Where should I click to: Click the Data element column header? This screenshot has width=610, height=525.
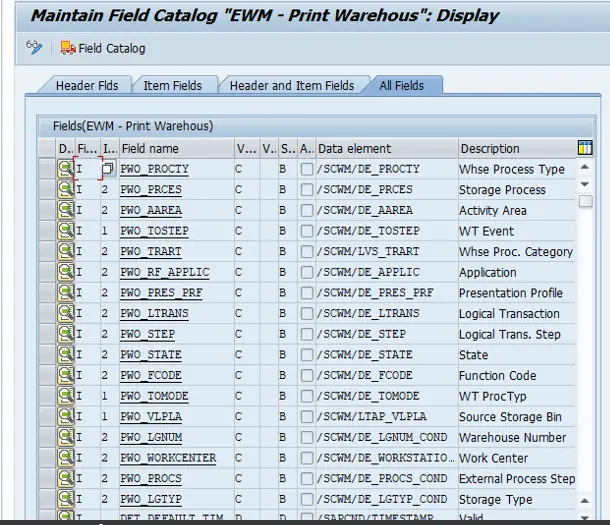click(x=387, y=148)
